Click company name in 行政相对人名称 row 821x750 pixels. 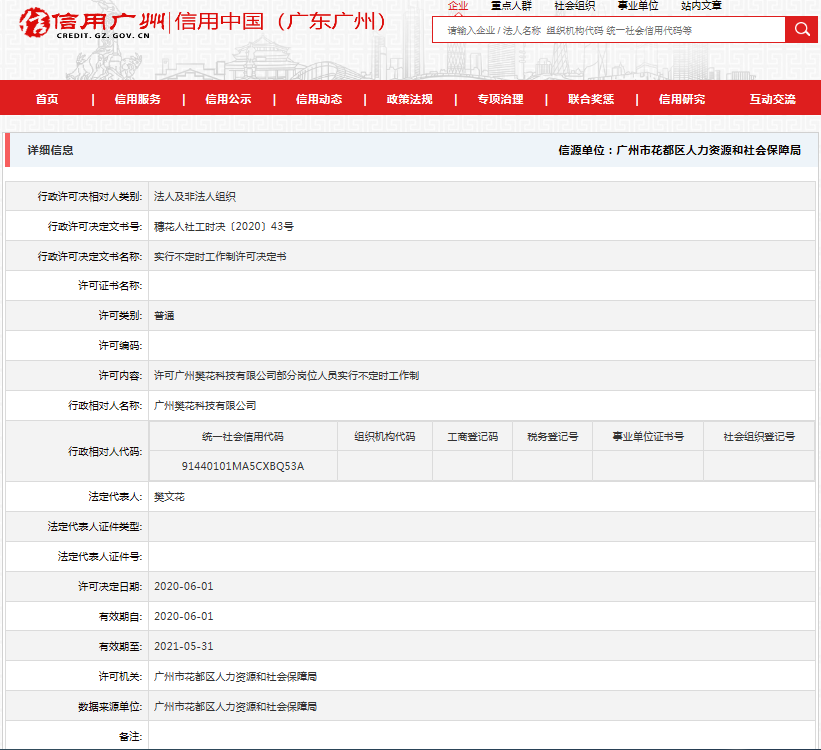coord(205,405)
